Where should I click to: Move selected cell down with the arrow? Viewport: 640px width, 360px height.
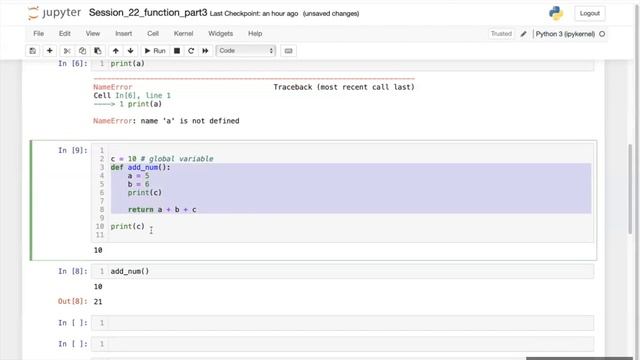[x=130, y=51]
